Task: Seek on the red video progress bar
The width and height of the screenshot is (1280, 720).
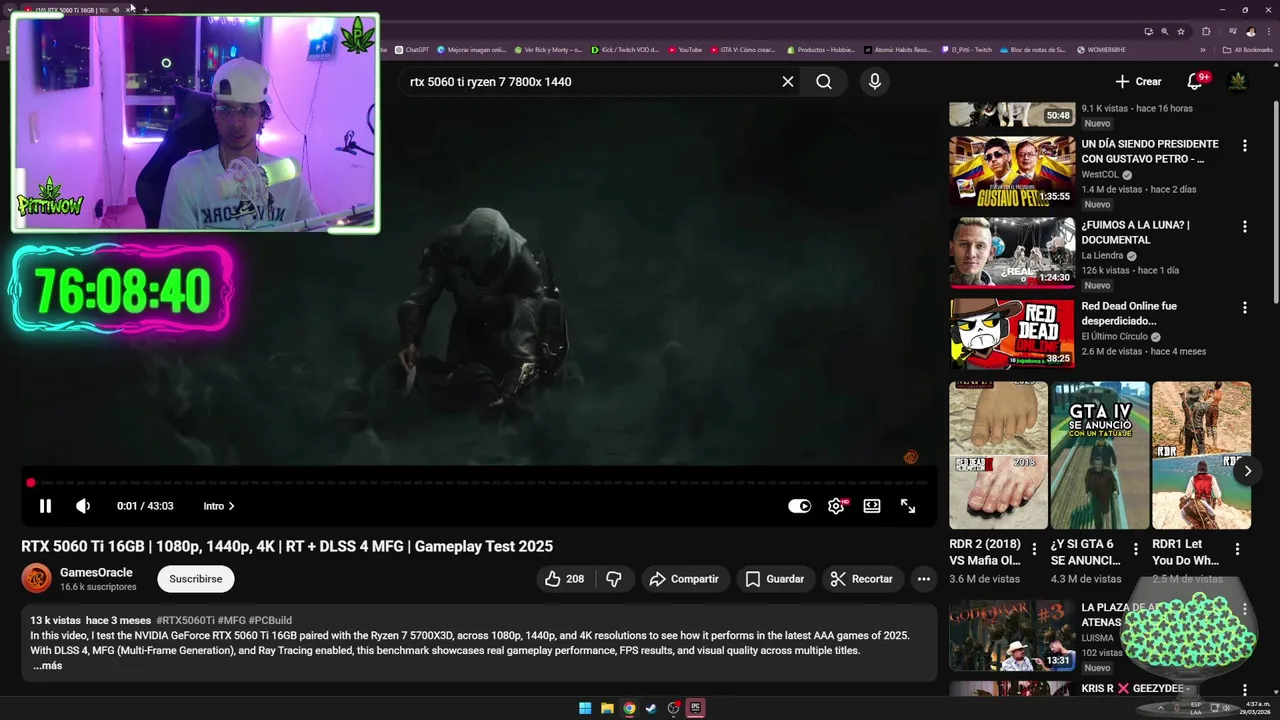Action: (480, 483)
